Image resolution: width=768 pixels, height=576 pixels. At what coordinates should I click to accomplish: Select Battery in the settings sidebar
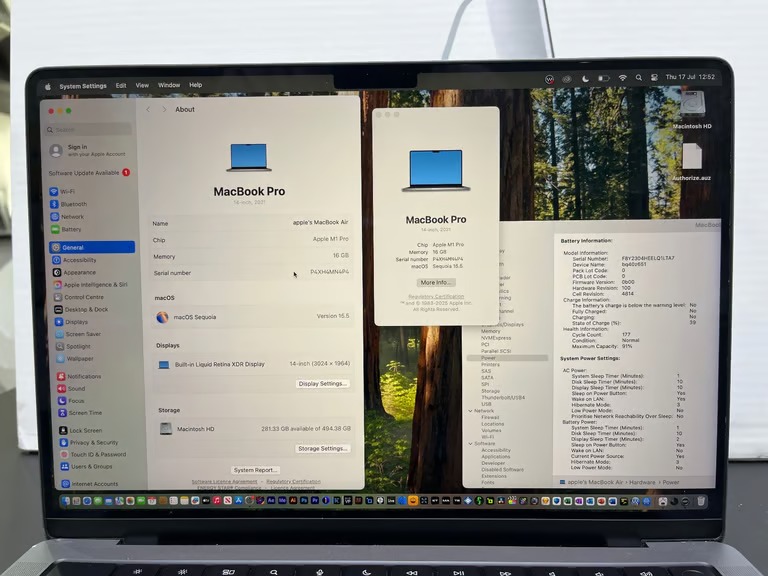click(66, 229)
